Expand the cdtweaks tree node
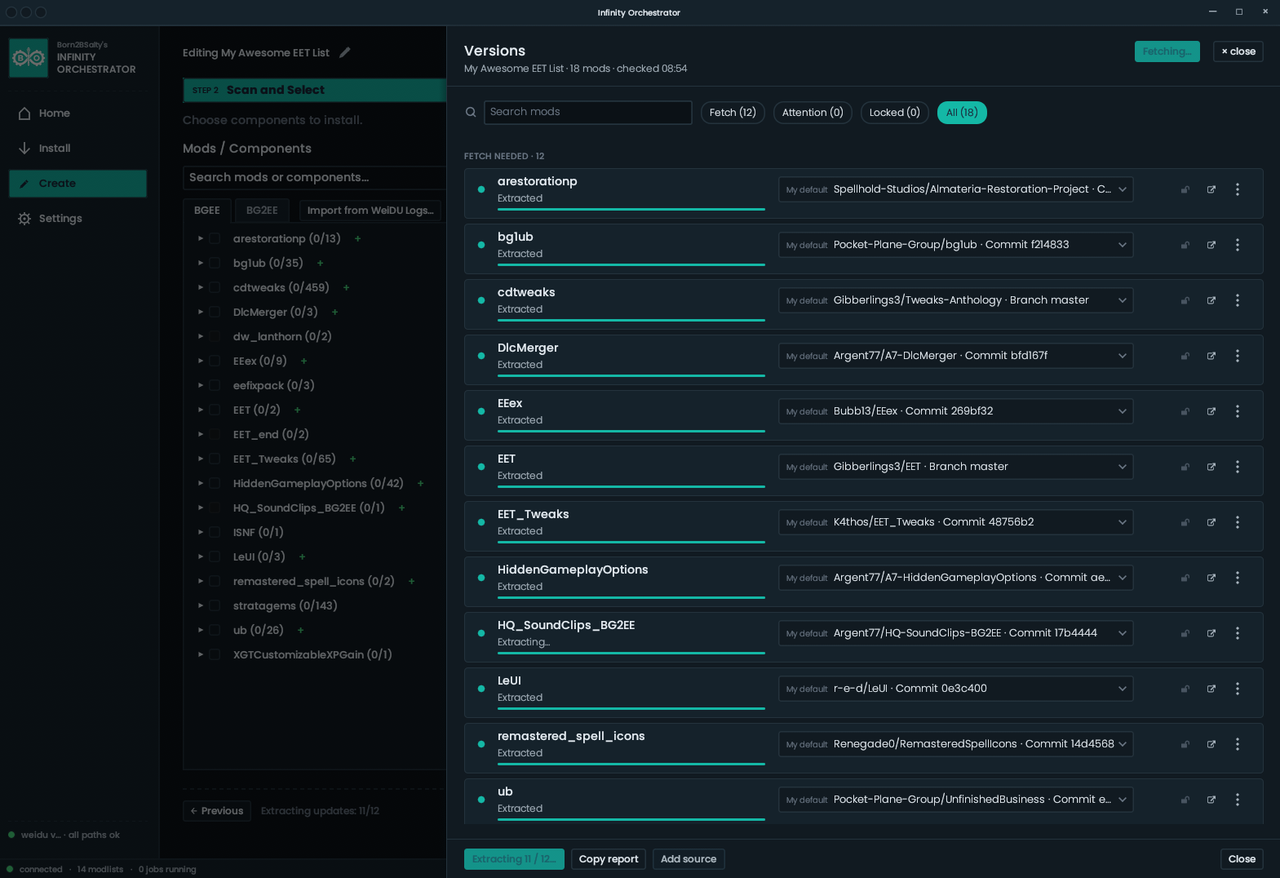This screenshot has width=1280, height=878. pos(200,288)
